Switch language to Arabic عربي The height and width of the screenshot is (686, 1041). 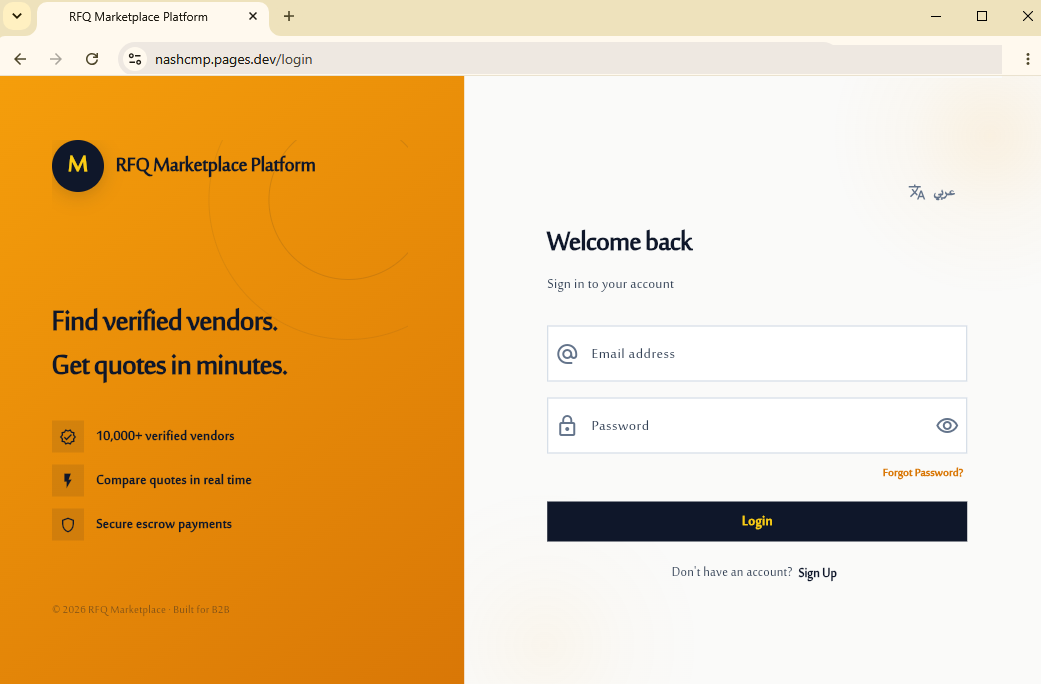(x=944, y=193)
